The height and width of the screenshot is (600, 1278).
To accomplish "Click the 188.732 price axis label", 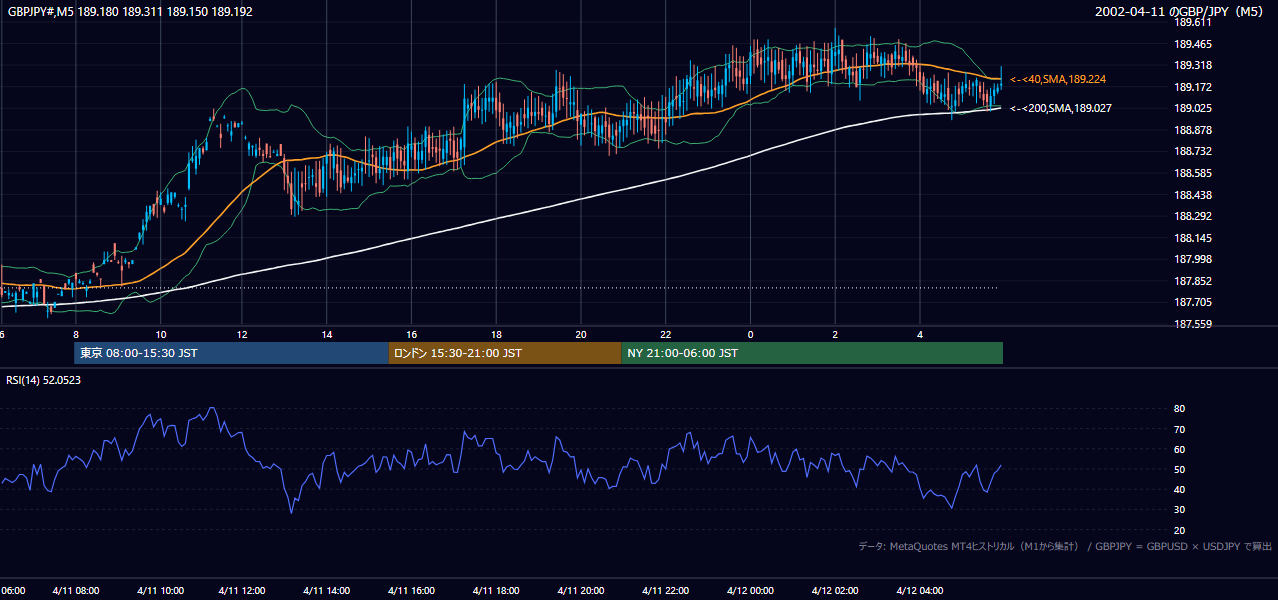I will click(1193, 151).
